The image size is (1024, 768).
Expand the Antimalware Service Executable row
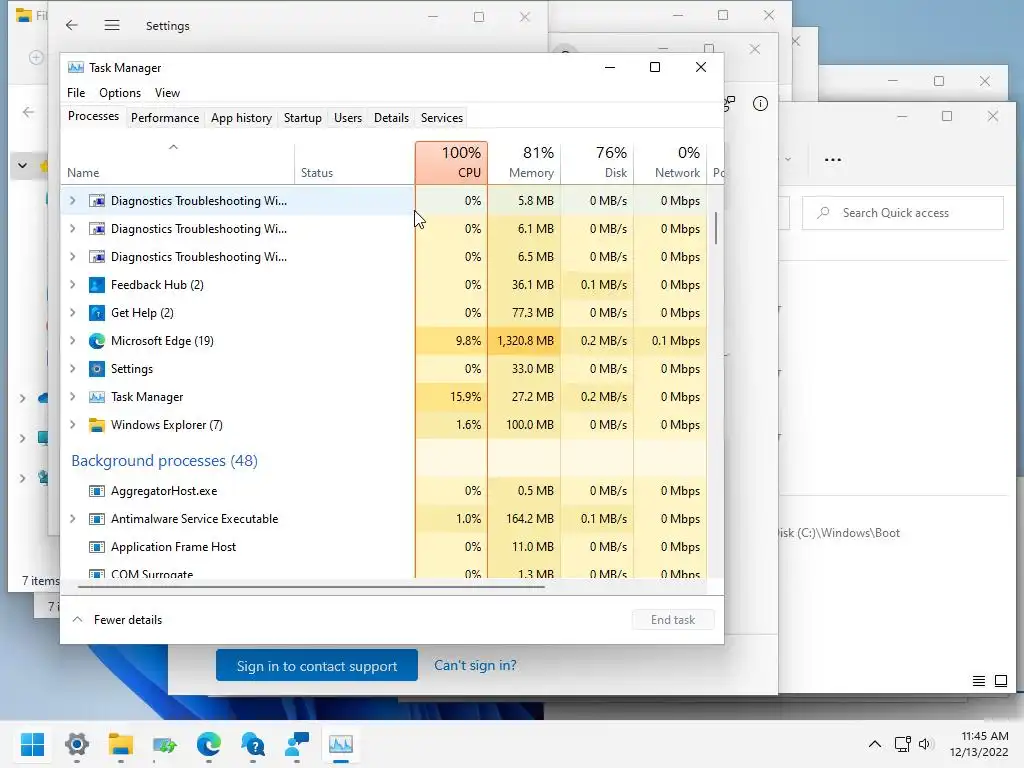[x=72, y=519]
